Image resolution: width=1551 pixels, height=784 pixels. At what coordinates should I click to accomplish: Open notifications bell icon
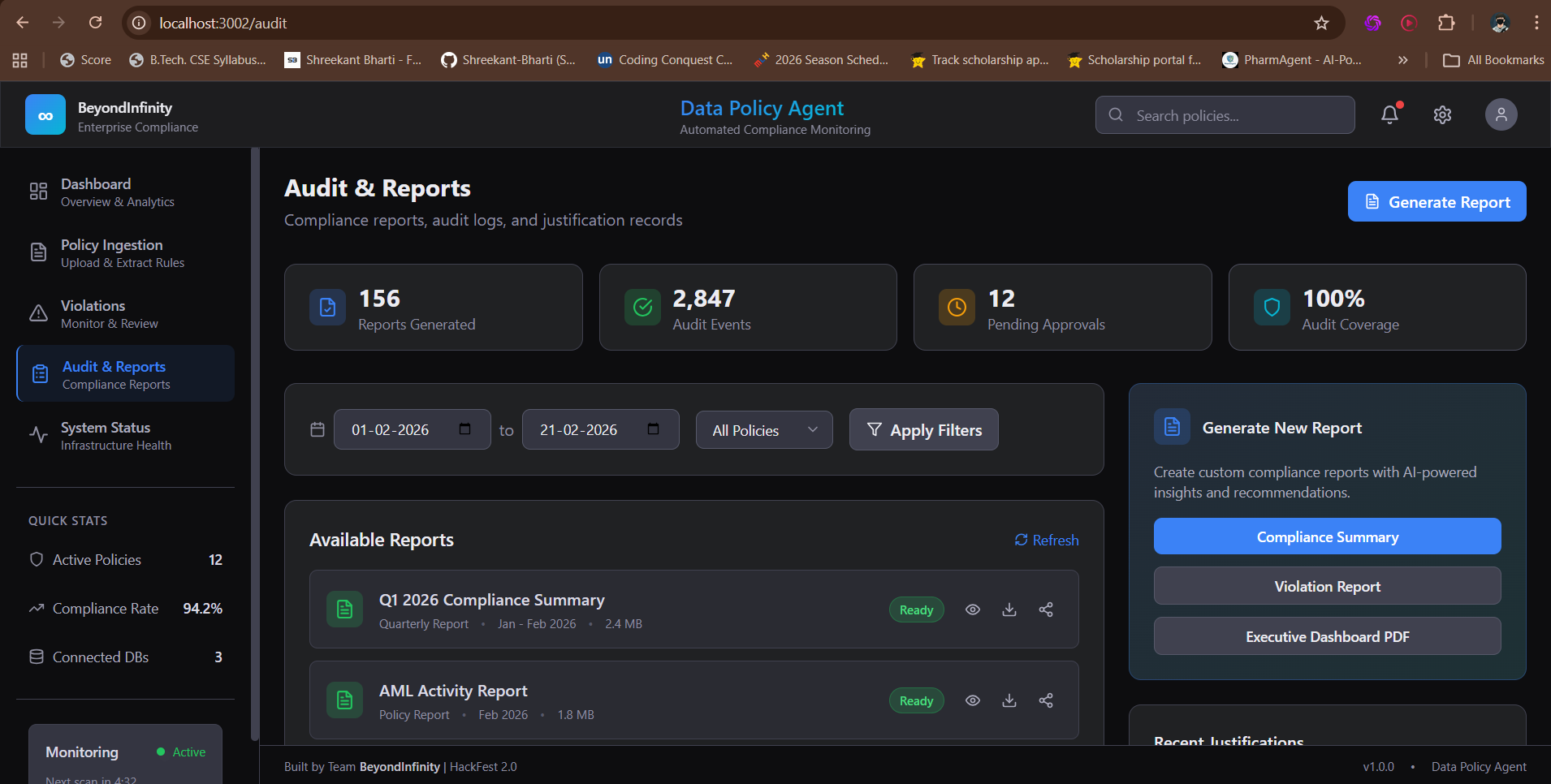pos(1390,114)
